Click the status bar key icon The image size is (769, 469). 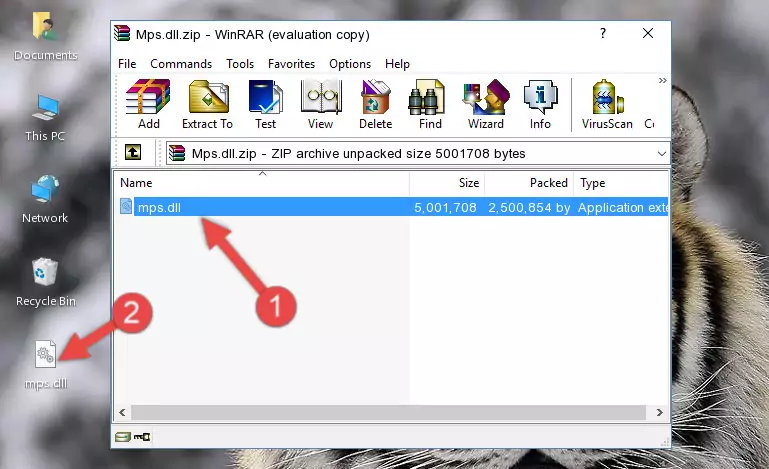pyautogui.click(x=142, y=437)
